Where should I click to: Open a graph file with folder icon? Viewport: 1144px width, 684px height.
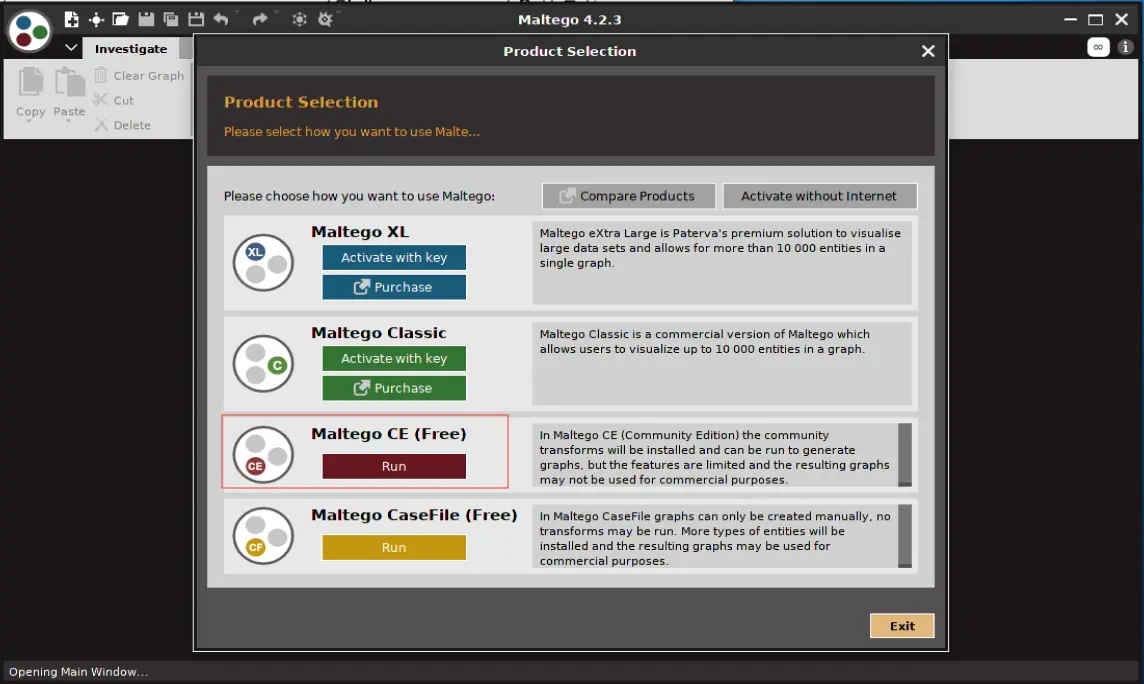point(120,19)
